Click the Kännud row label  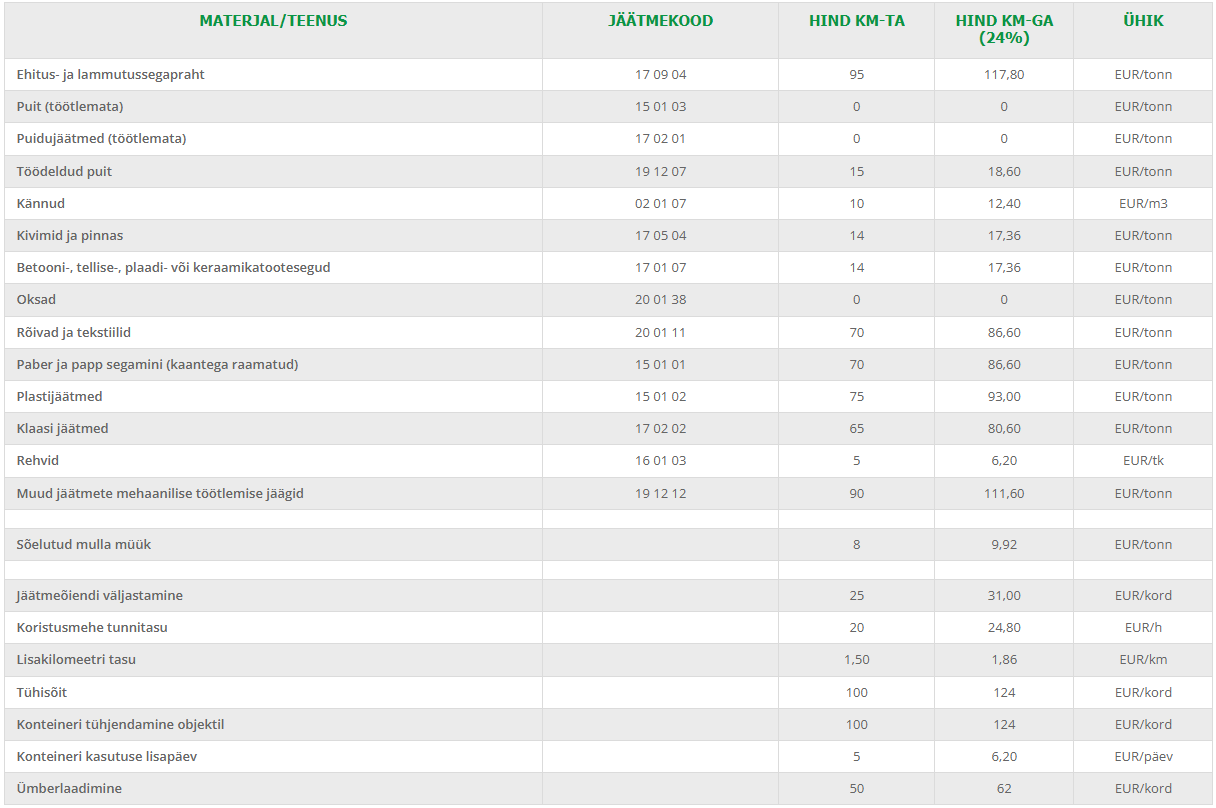41,204
